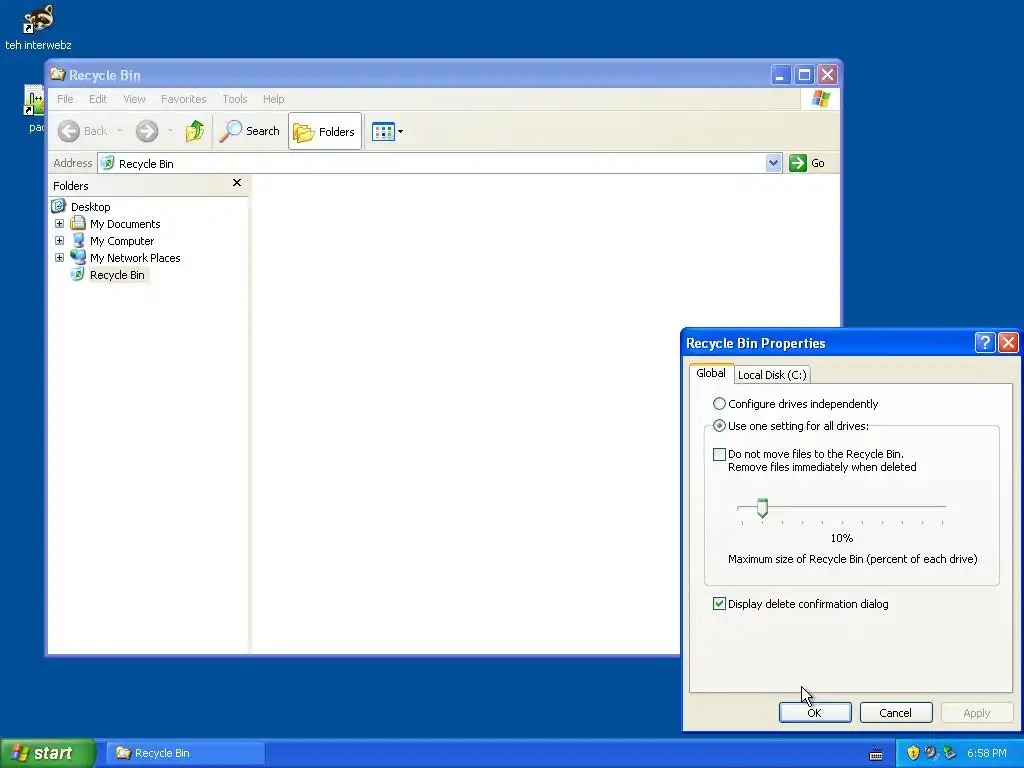
Task: Maximize the Recycle Bin window
Action: point(805,74)
